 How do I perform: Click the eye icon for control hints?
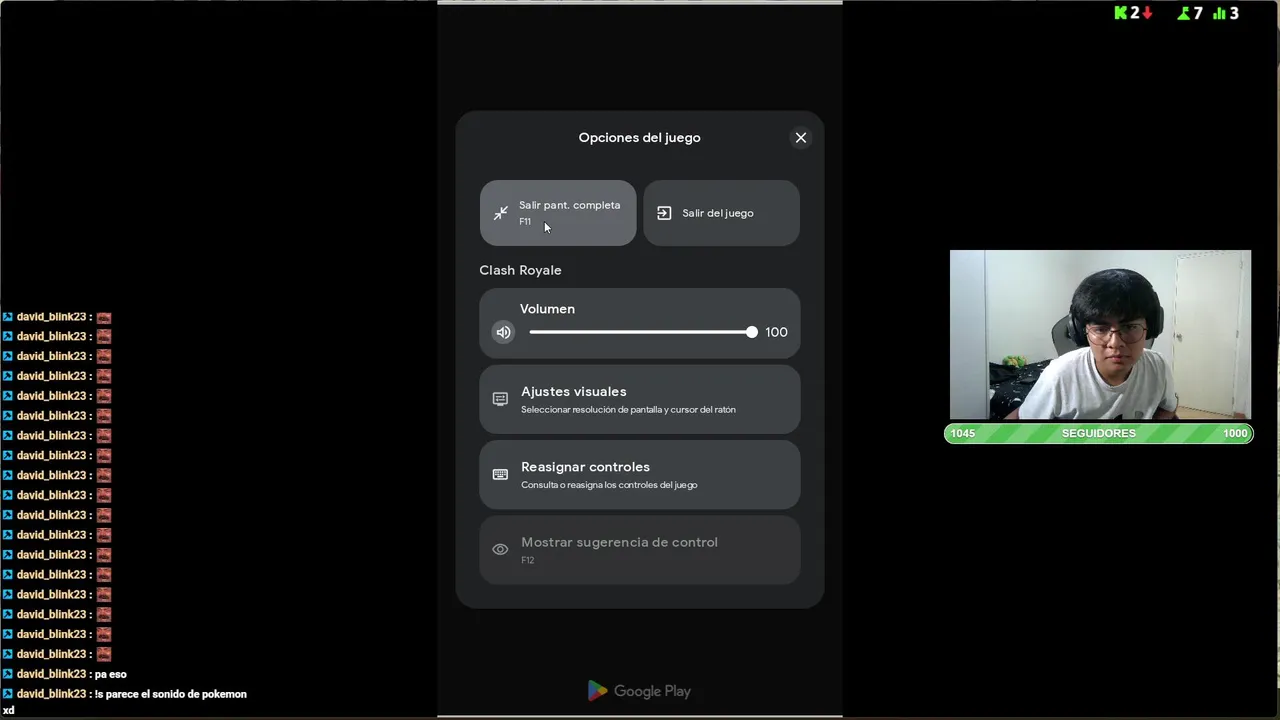(x=500, y=550)
